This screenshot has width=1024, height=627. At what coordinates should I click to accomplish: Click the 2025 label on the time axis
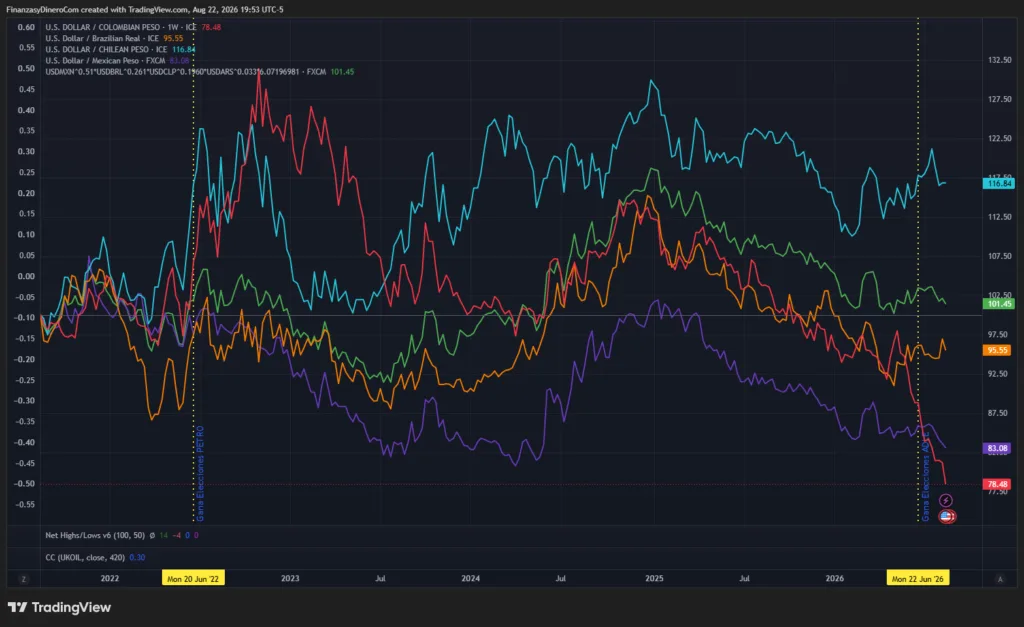[654, 579]
